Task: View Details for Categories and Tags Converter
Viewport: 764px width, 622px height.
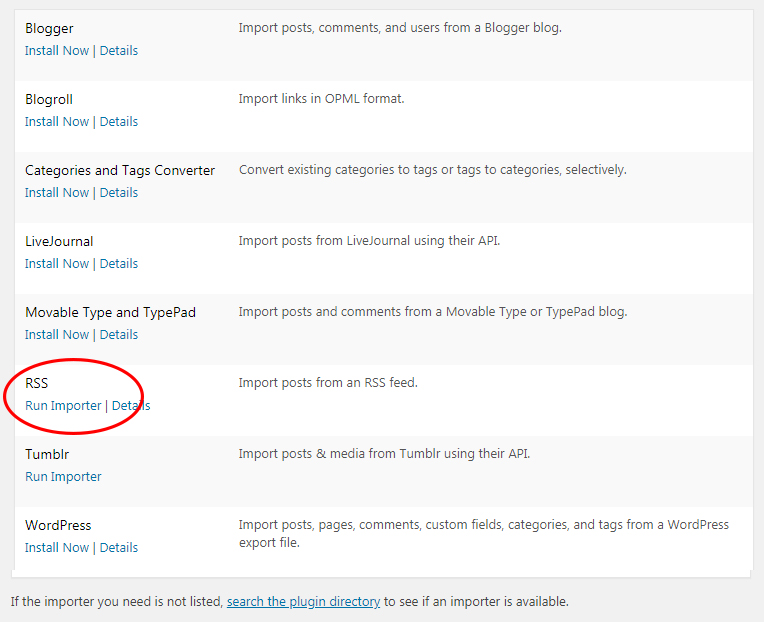Action: pos(119,193)
